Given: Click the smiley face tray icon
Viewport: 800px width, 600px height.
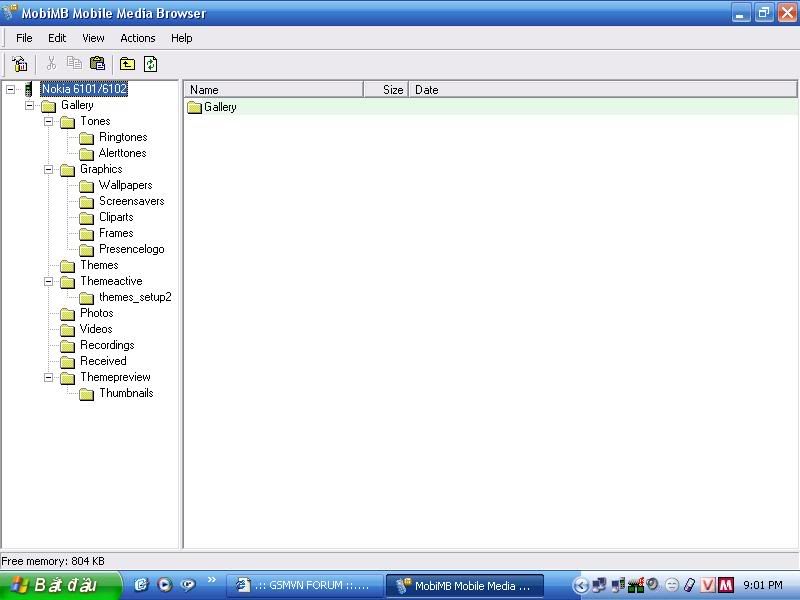Looking at the screenshot, I should pos(672,585).
